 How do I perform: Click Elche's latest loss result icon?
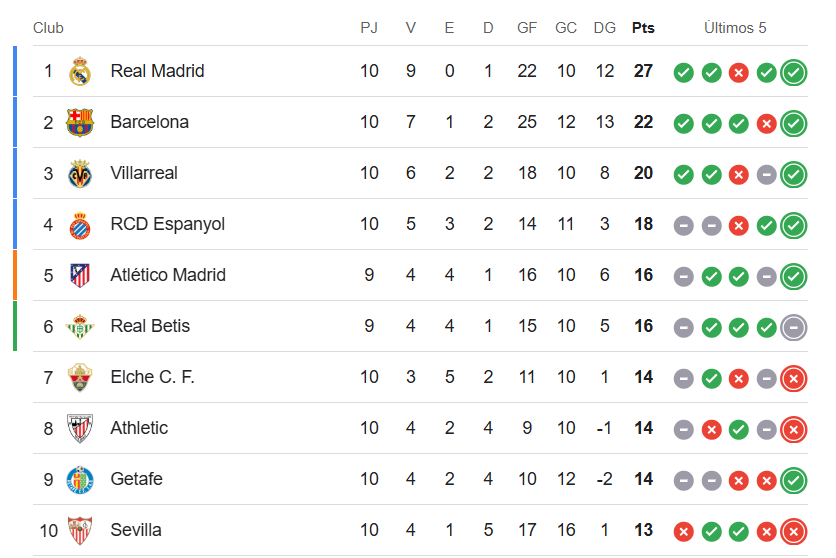(794, 378)
